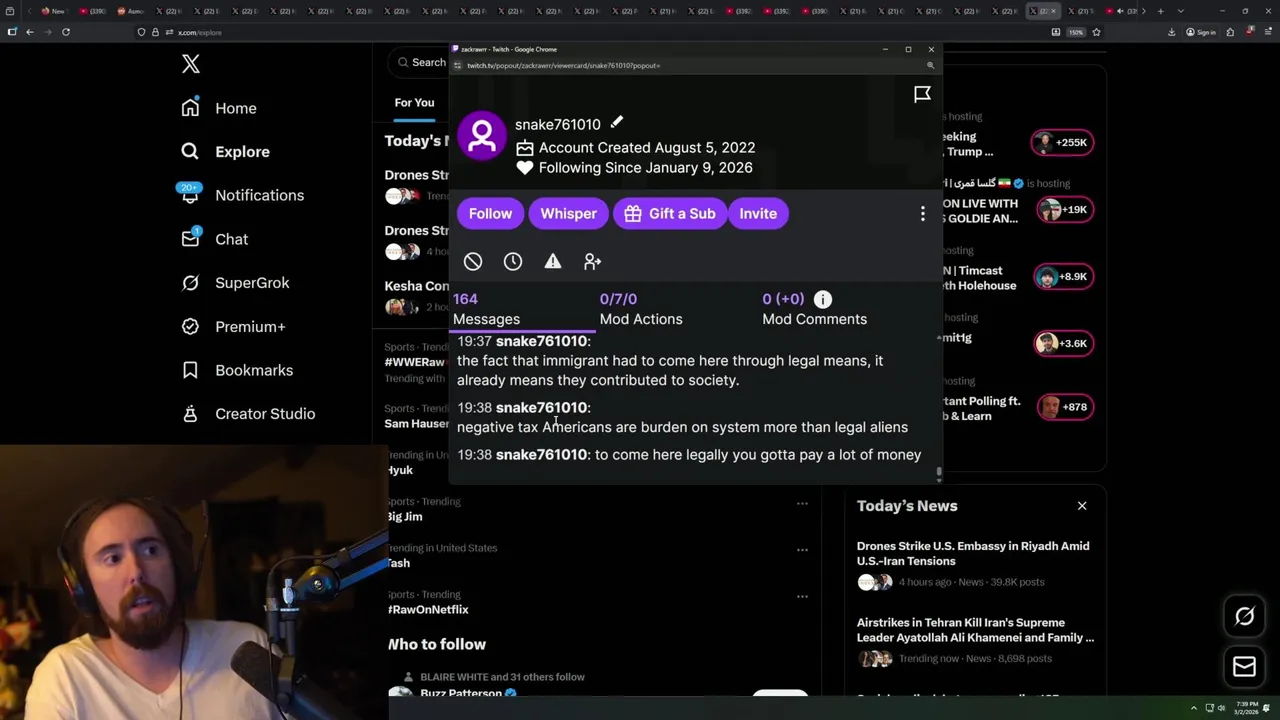Edit snake761010 nickname pencil icon

point(617,123)
